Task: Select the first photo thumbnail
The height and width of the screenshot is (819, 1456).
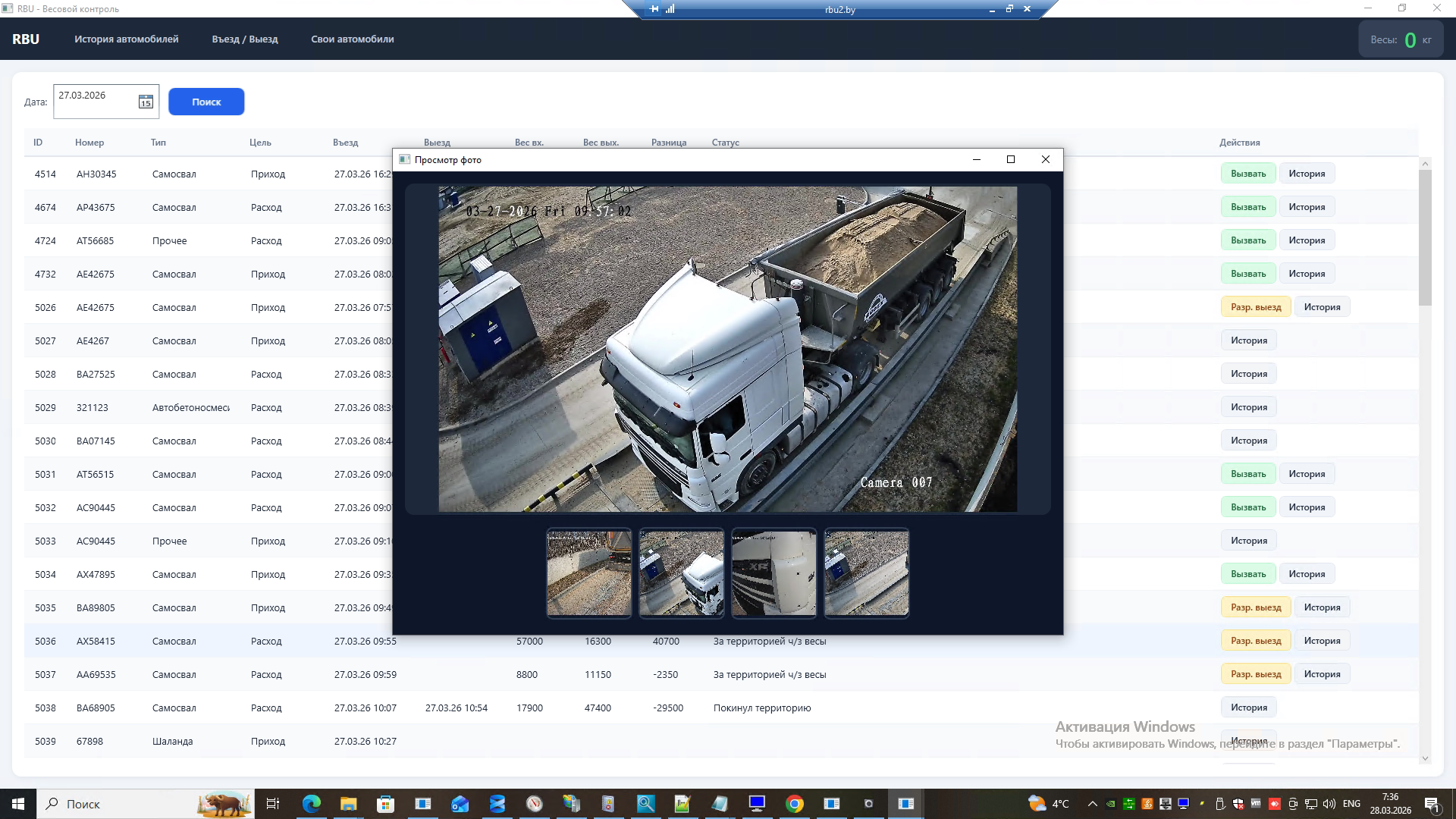Action: (589, 573)
